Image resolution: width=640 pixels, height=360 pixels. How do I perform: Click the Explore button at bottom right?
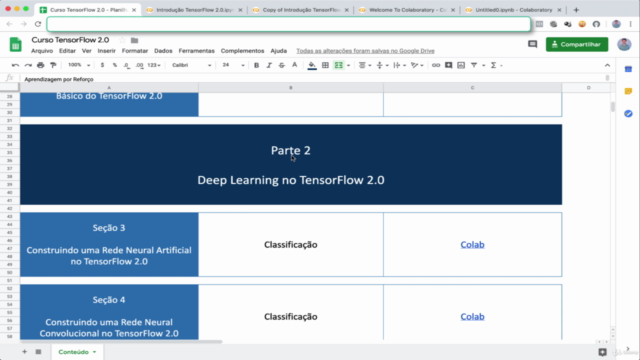pyautogui.click(x=602, y=352)
